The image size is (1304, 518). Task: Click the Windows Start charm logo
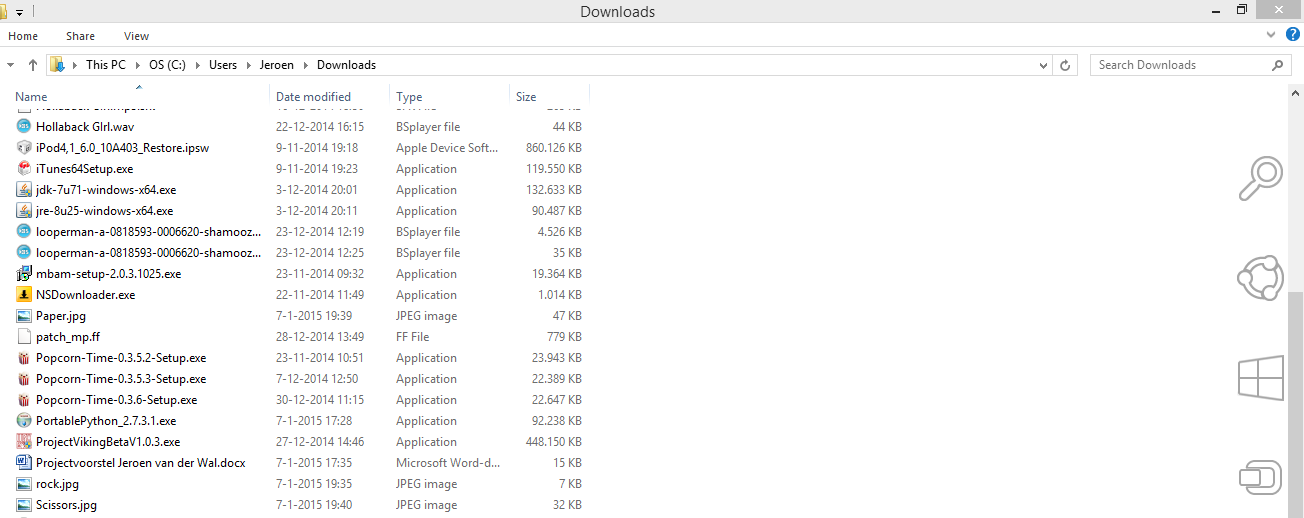pyautogui.click(x=1260, y=378)
